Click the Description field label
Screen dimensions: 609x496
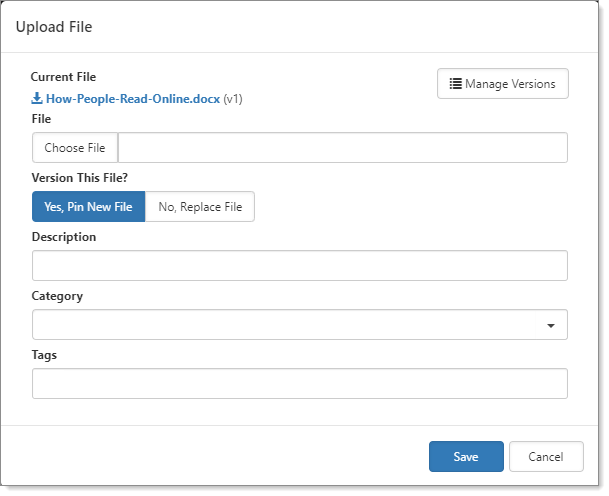[64, 237]
